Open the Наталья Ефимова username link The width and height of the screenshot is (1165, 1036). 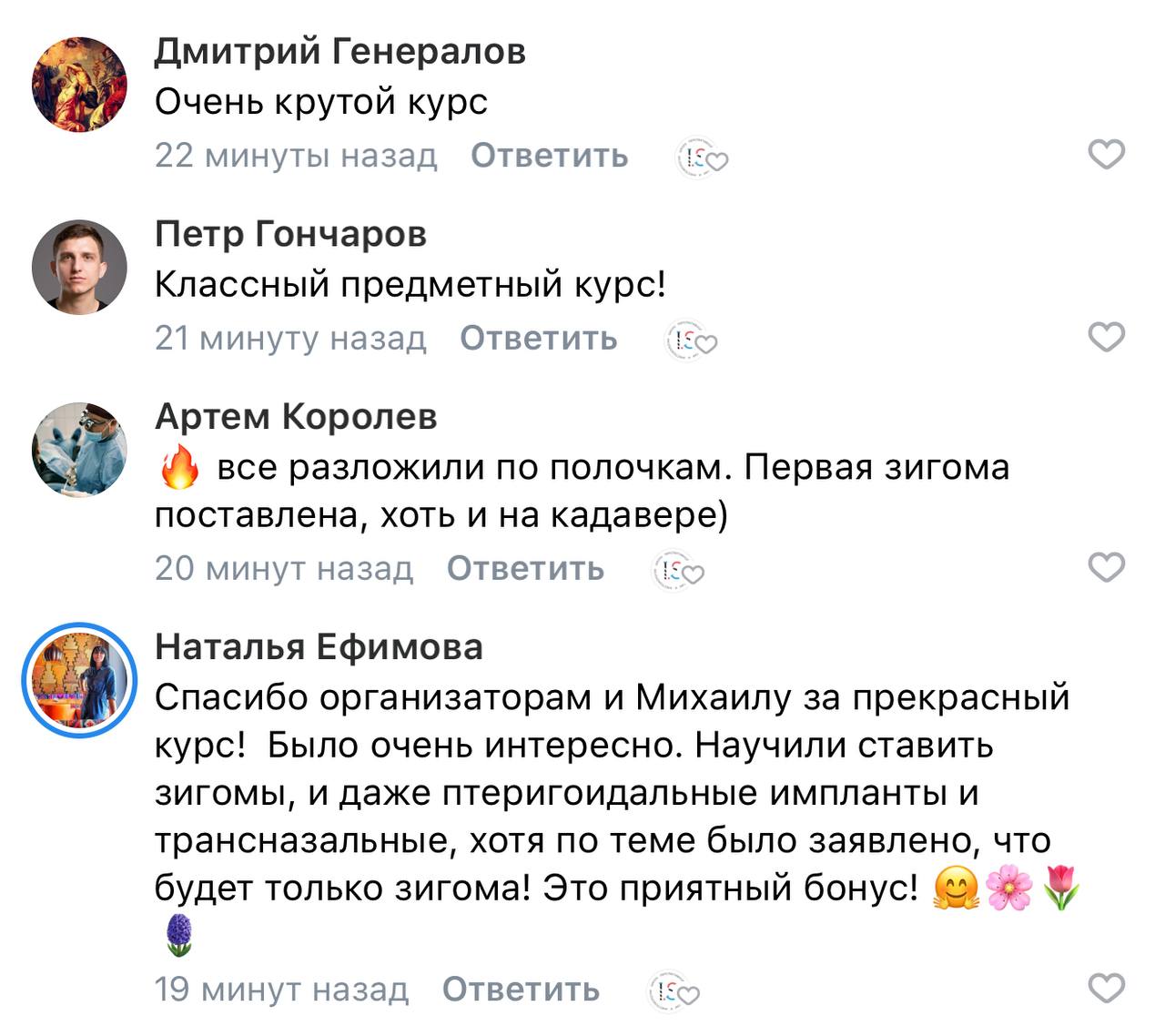point(319,646)
